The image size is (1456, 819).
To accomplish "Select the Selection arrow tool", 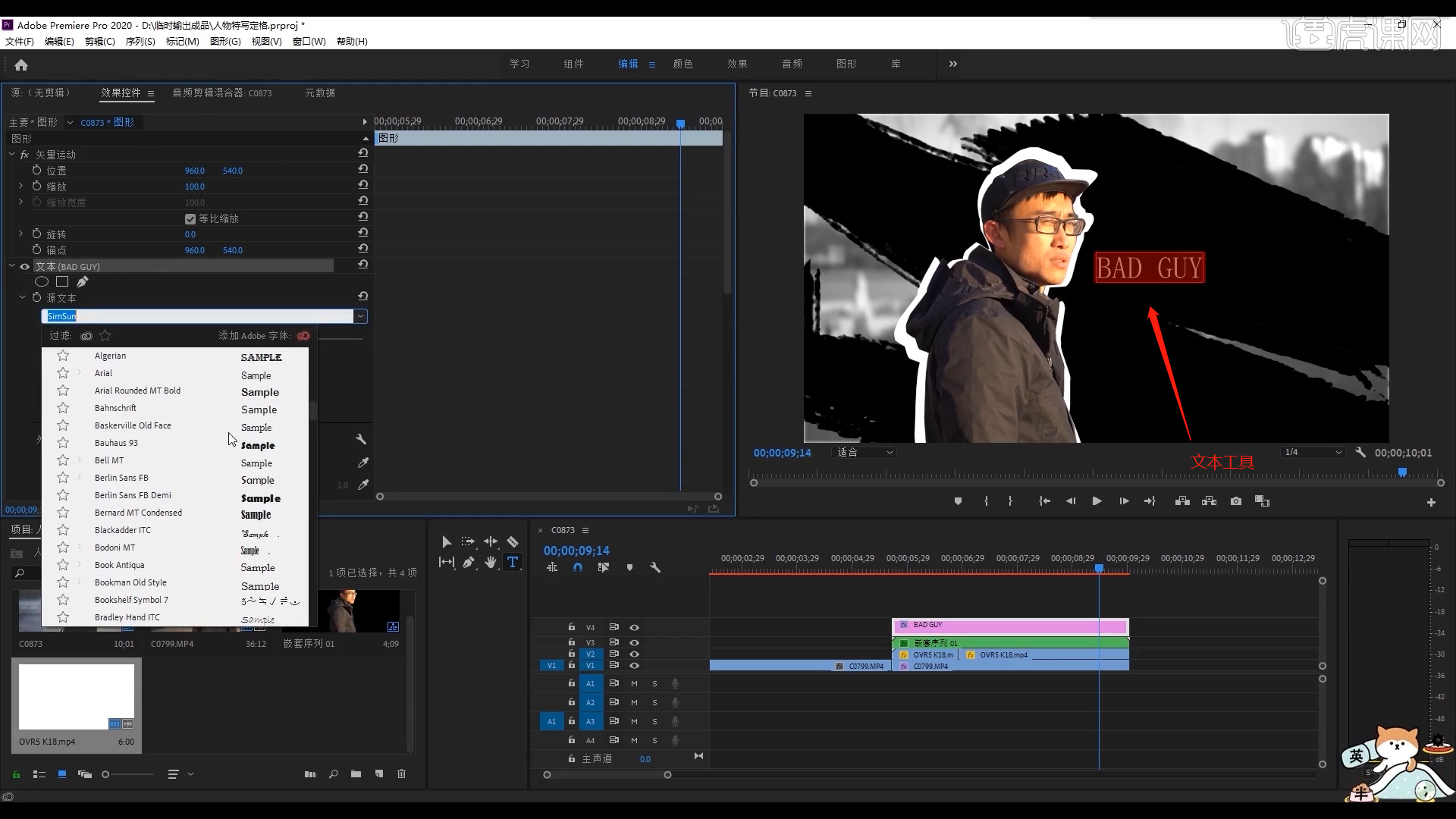I will (446, 541).
